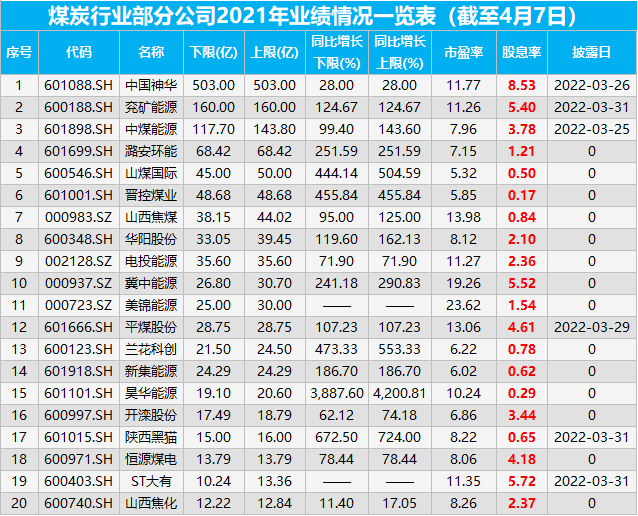This screenshot has height=516, width=638.
Task: Click dividend yield value 2.37
Action: point(522,503)
